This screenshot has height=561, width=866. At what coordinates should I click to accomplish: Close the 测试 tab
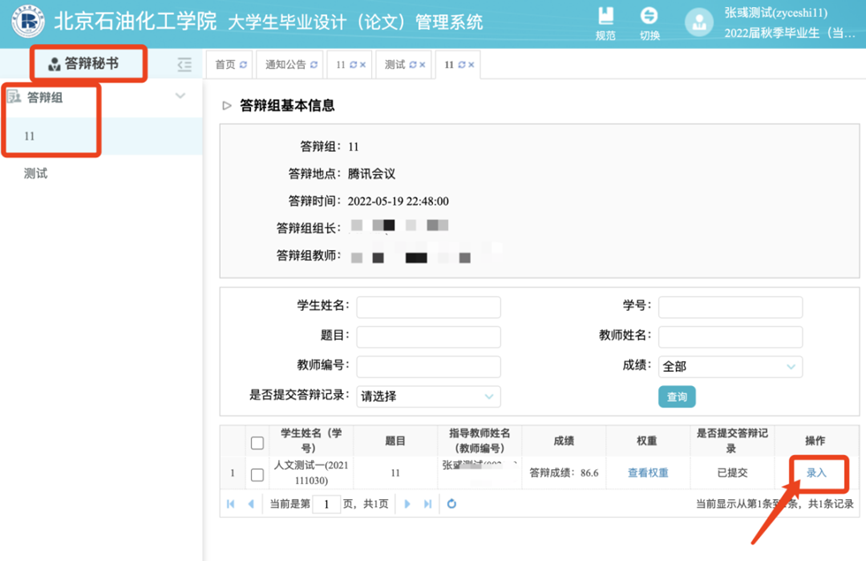pos(424,65)
